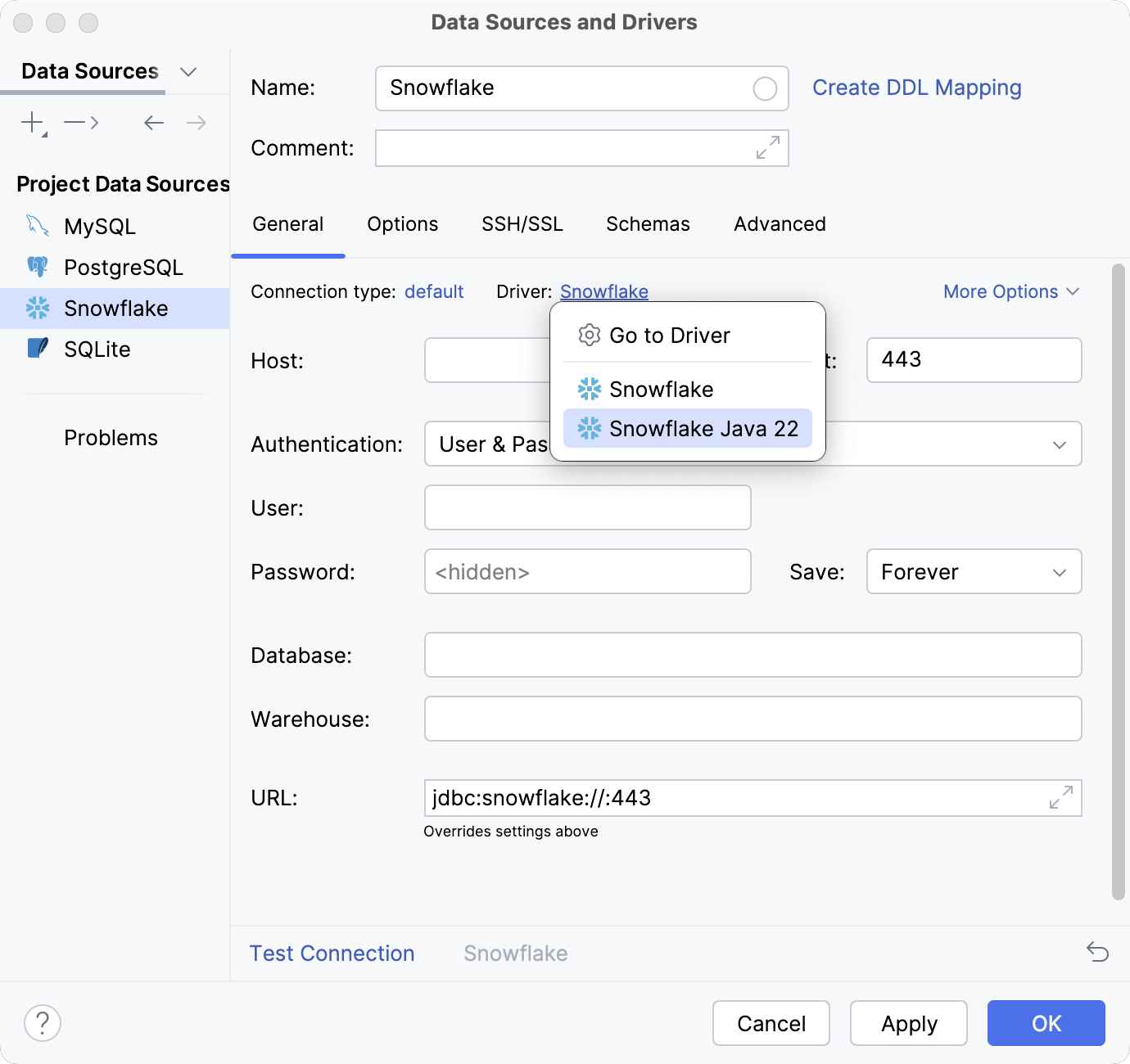Click the duplicate data source arrow icon

[79, 122]
